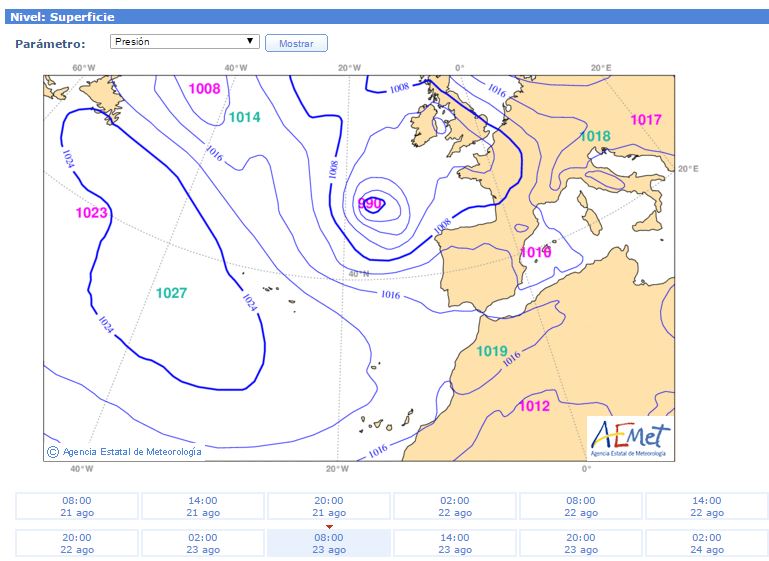Screen dimensions: 769x561
Task: Click the 990 low pressure center label
Action: point(371,204)
